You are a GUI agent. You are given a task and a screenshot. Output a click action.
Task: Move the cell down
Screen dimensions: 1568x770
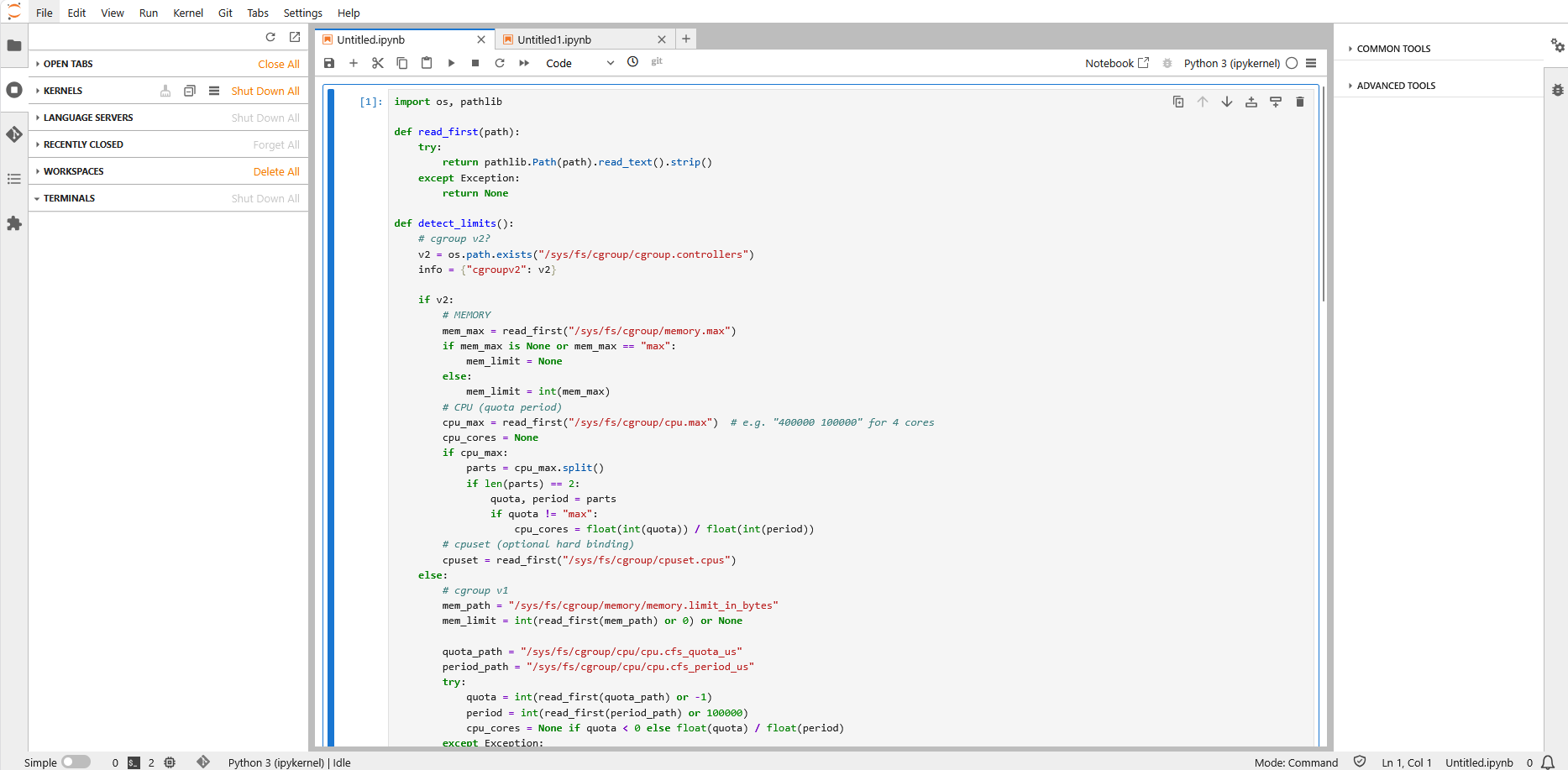pyautogui.click(x=1227, y=102)
